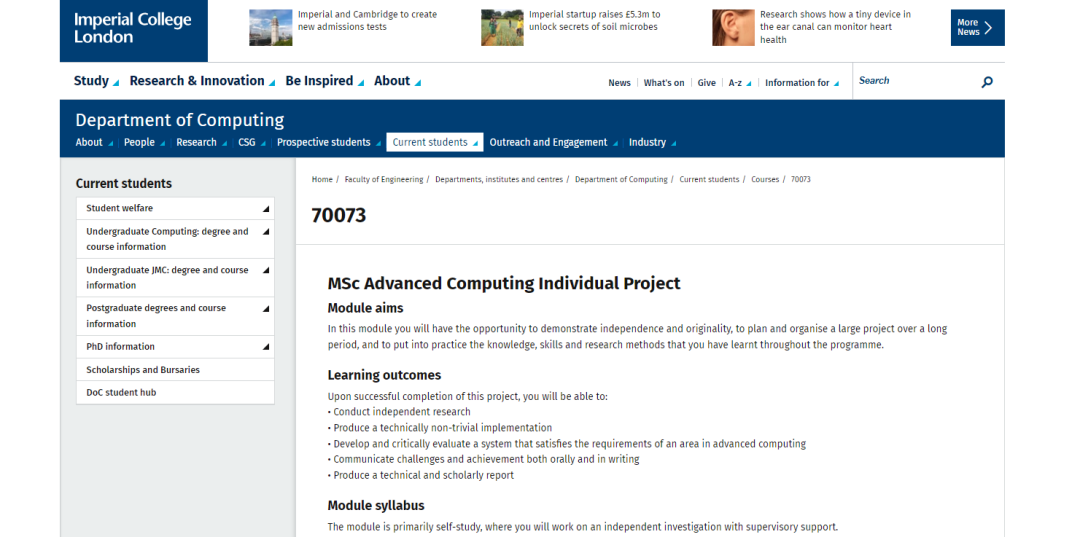Image resolution: width=1080 pixels, height=537 pixels.
Task: Open headline Imperial startup raises £5.3m
Action: coord(594,21)
